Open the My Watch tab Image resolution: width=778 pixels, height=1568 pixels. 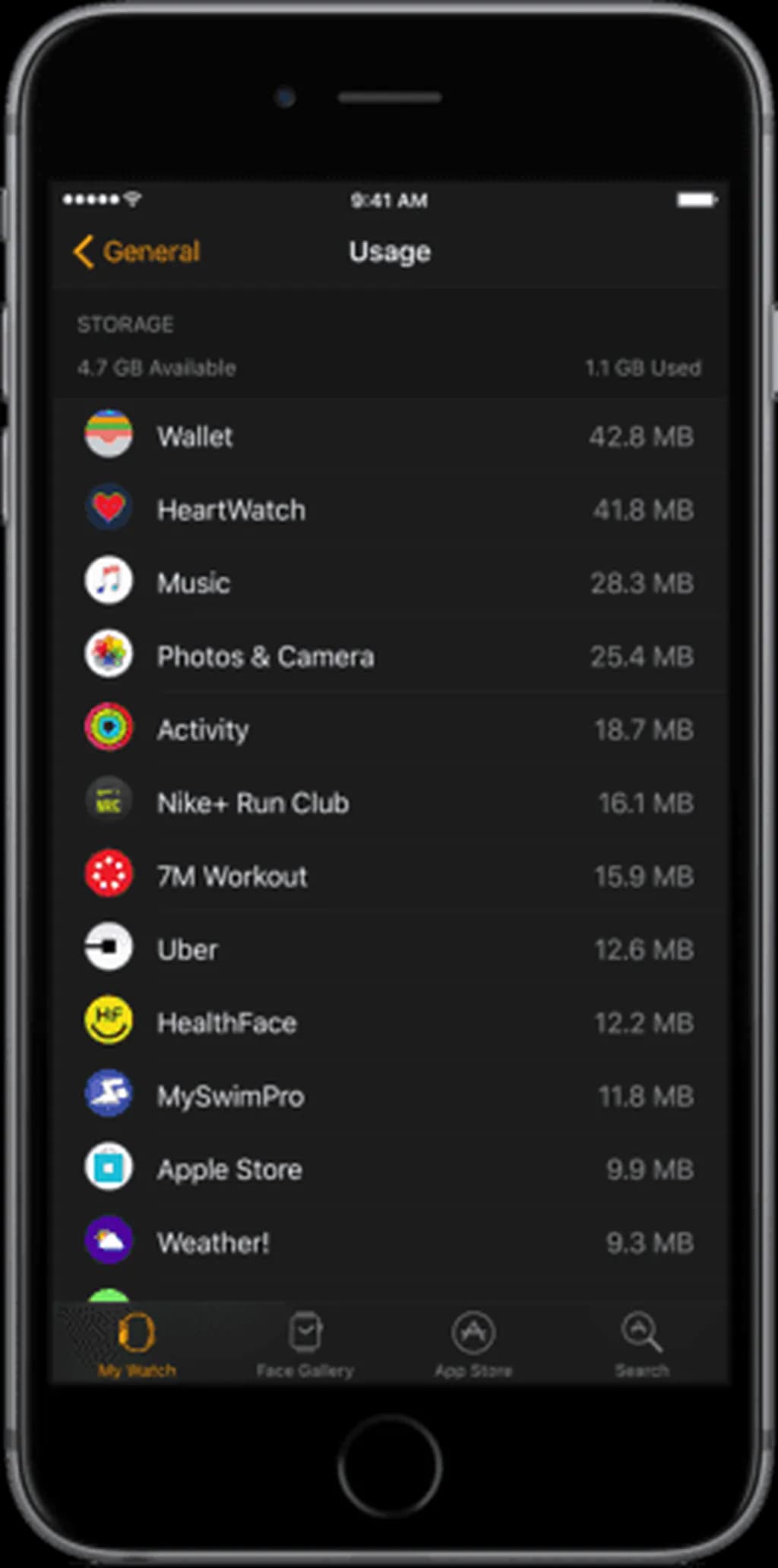pos(137,1343)
